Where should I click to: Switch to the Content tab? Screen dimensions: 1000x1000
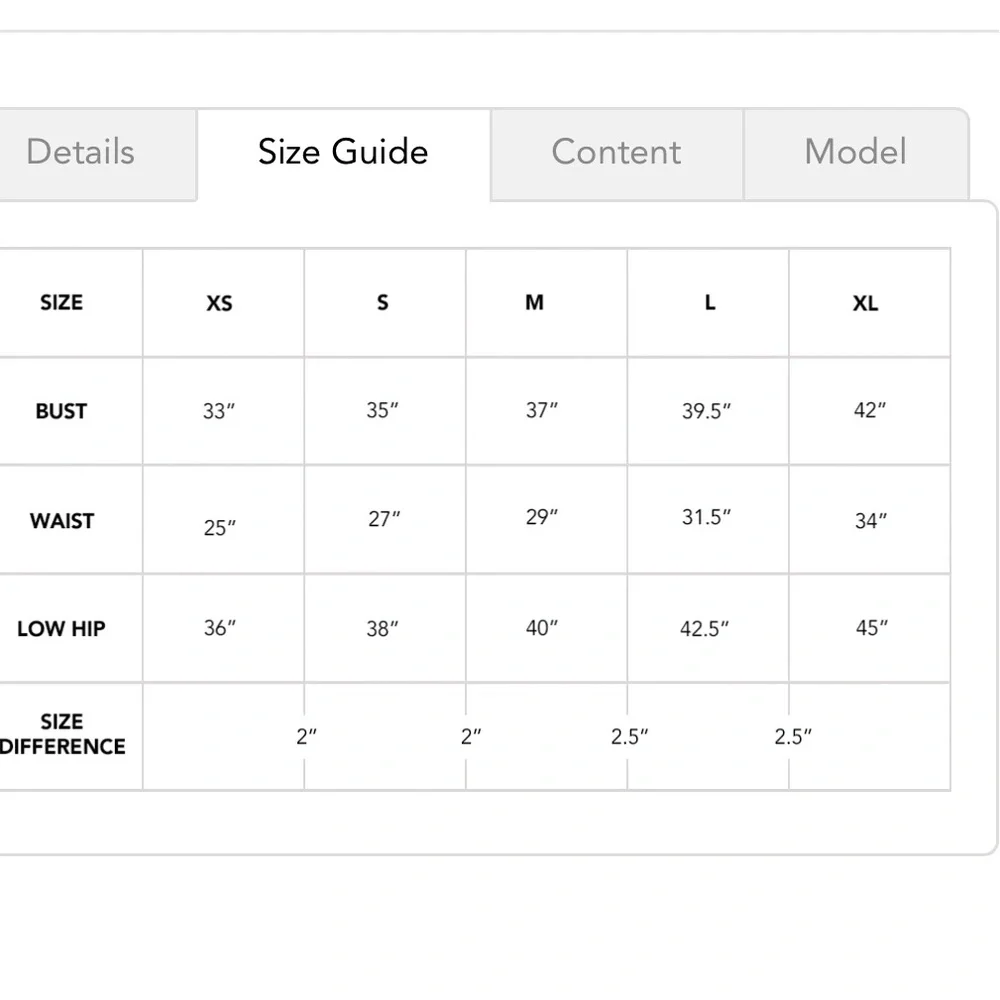(x=616, y=152)
